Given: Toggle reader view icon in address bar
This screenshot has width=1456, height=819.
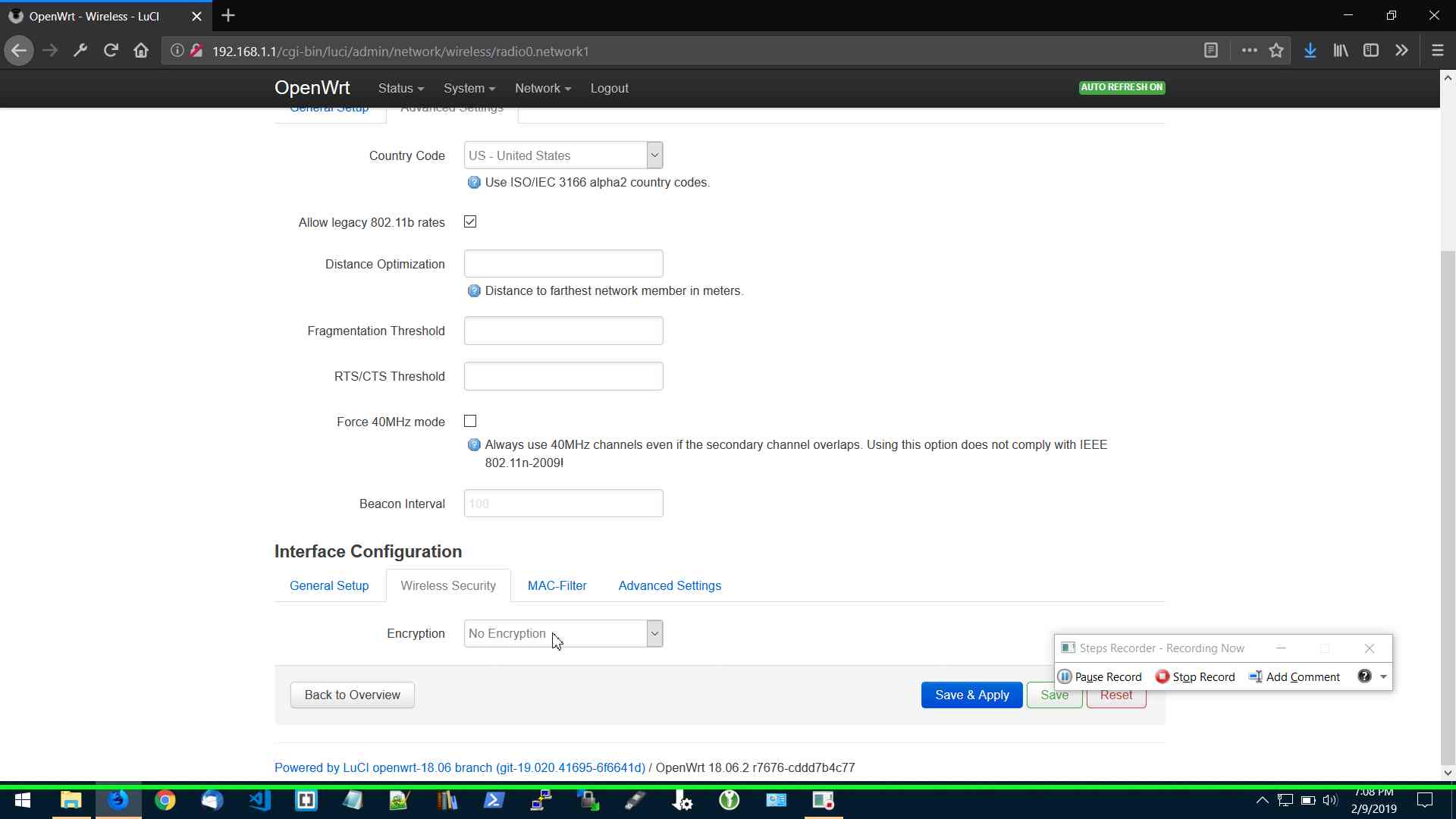Looking at the screenshot, I should pos(1211,51).
